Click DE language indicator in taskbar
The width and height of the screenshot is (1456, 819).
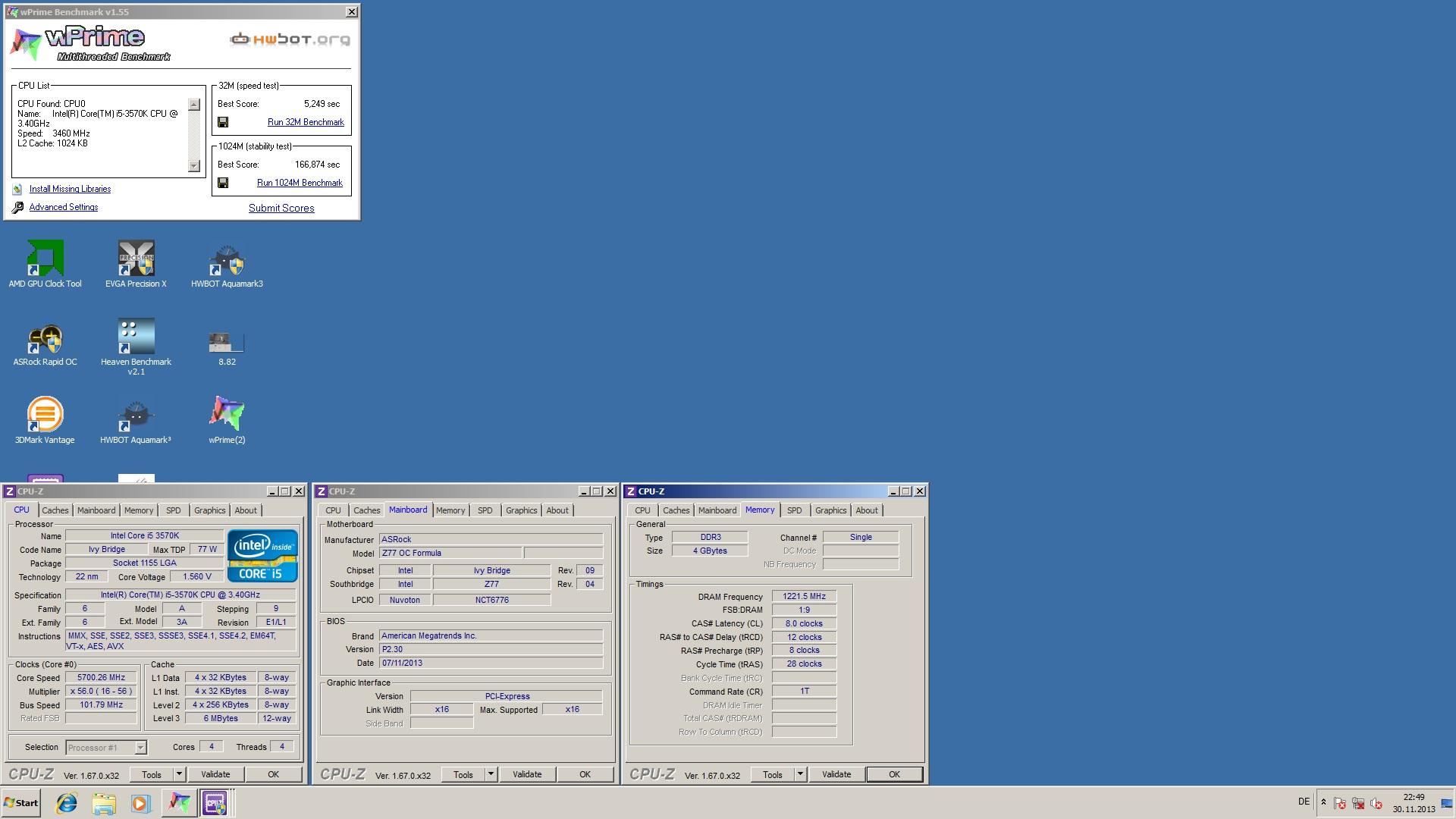tap(1304, 802)
